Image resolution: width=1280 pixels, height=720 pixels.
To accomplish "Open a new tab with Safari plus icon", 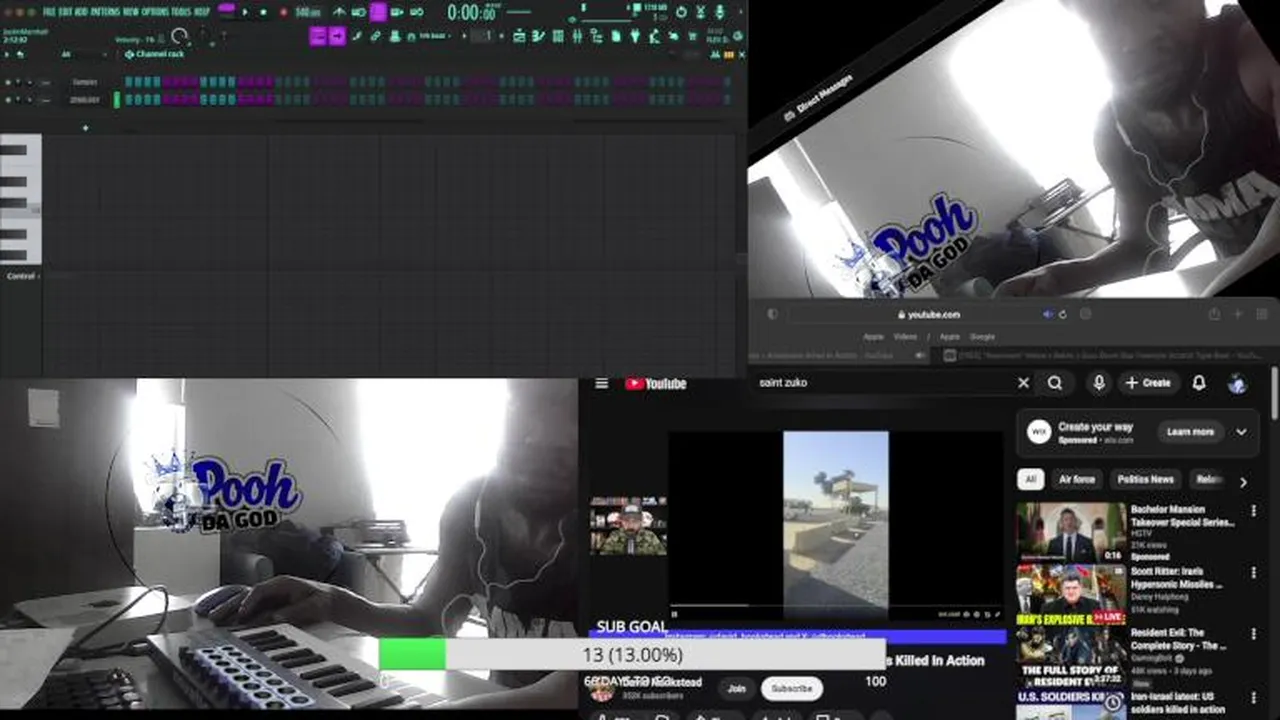I will pyautogui.click(x=1237, y=314).
